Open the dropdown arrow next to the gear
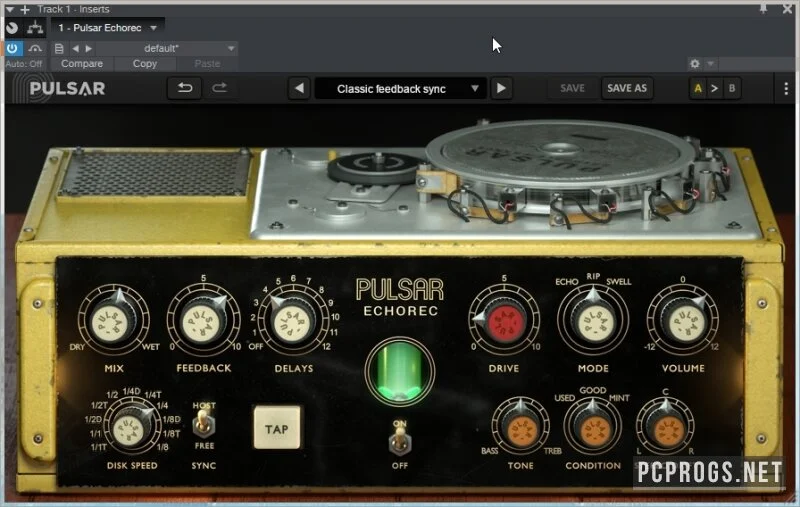Image resolution: width=800 pixels, height=507 pixels. click(710, 64)
